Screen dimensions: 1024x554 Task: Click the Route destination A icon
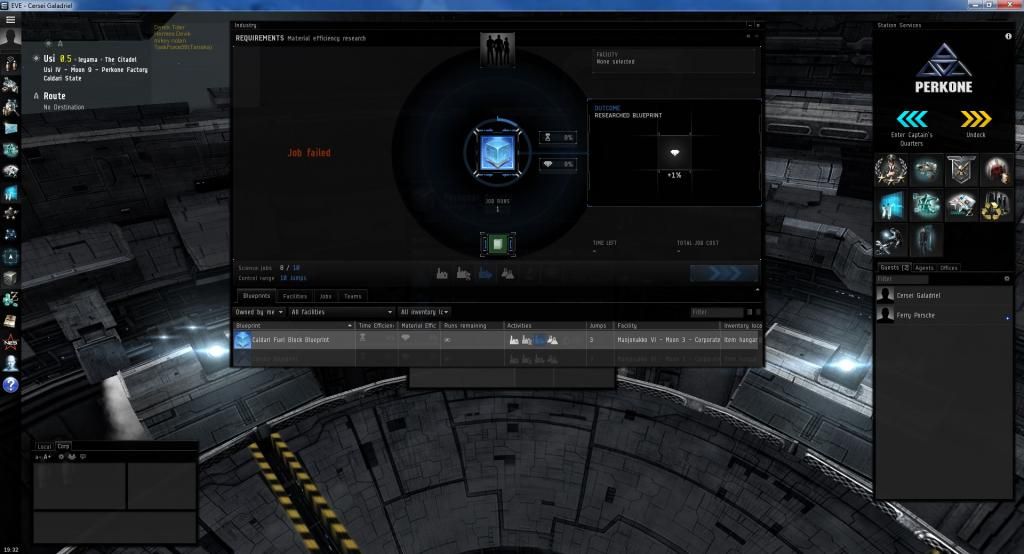point(36,96)
